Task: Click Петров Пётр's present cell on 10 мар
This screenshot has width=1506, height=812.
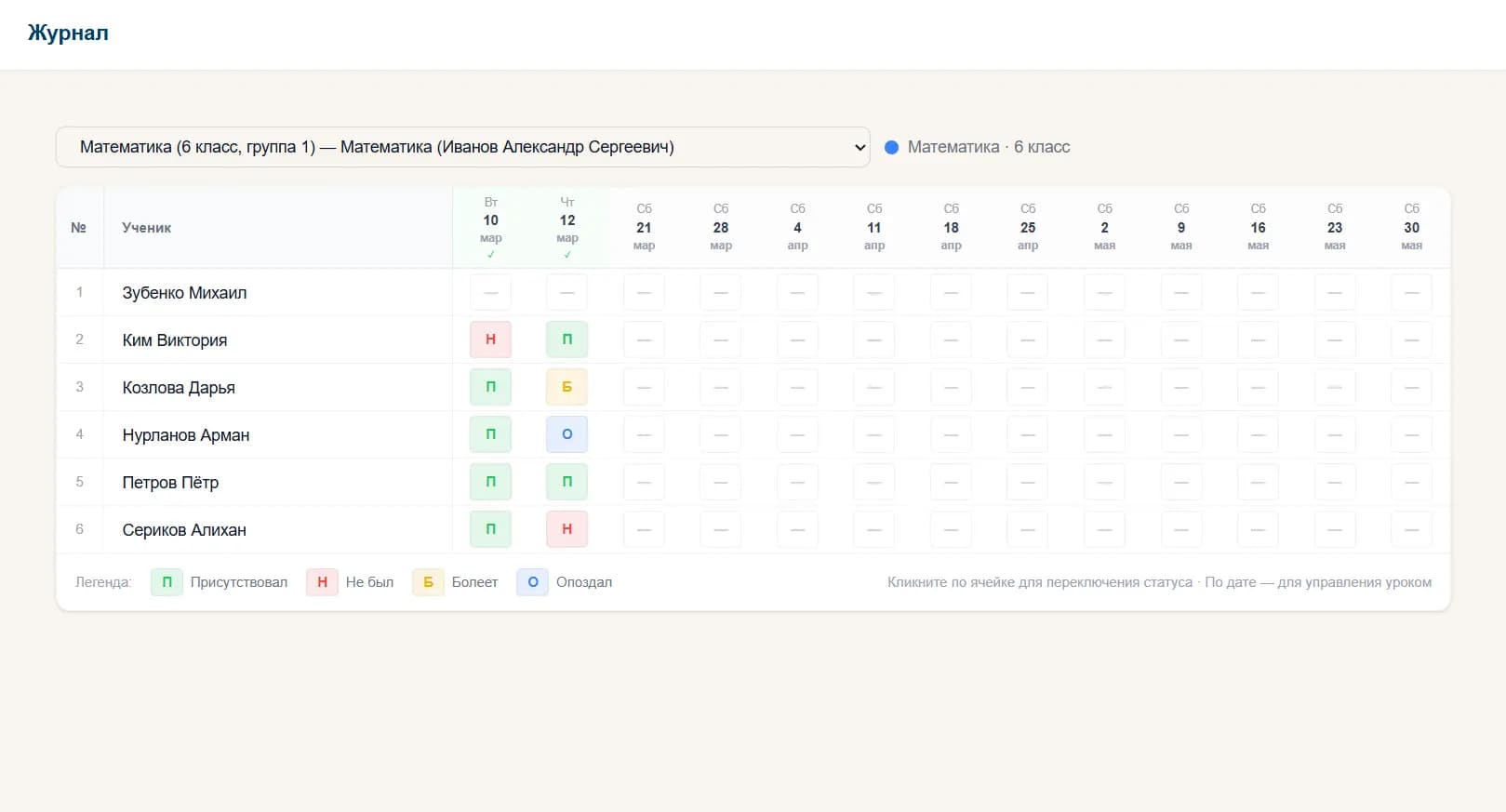Action: coord(490,482)
